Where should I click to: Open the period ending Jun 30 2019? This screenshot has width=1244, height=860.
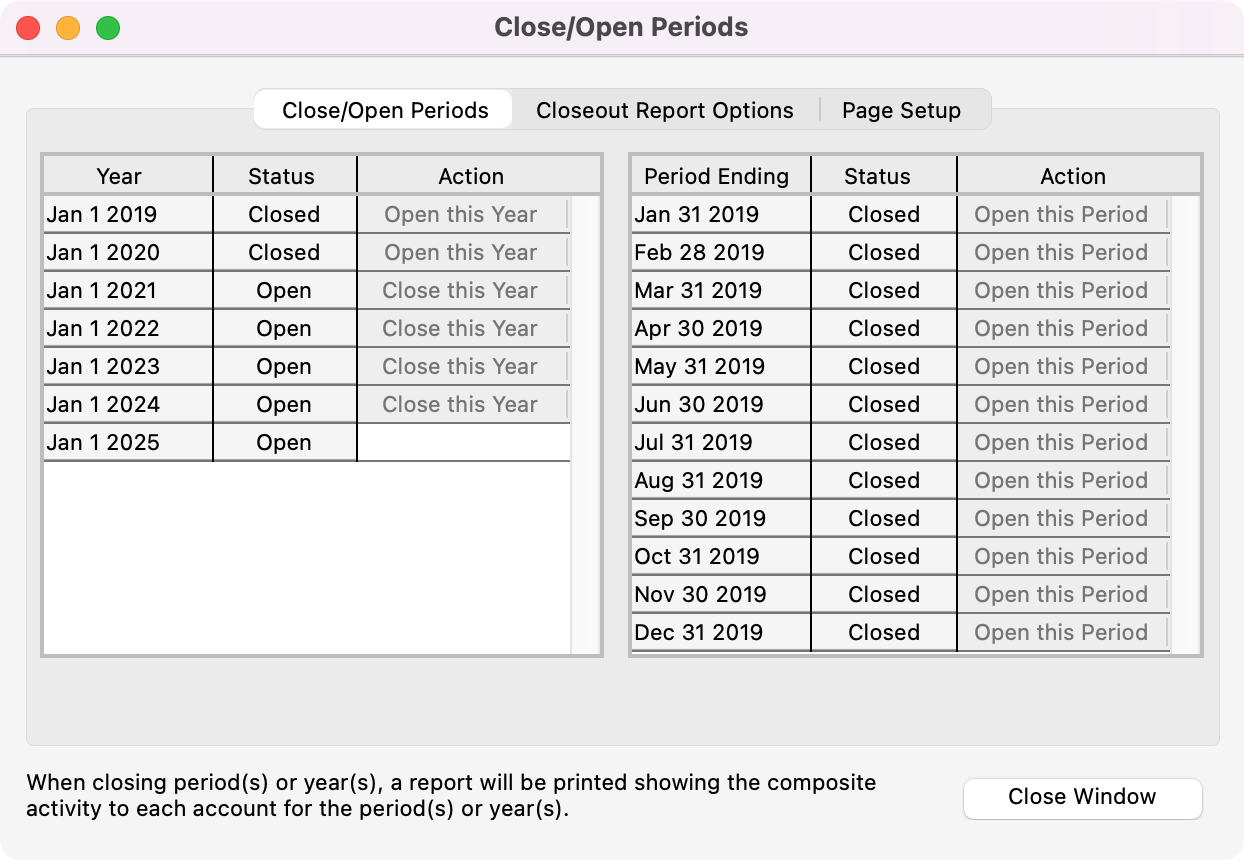pyautogui.click(x=1061, y=405)
